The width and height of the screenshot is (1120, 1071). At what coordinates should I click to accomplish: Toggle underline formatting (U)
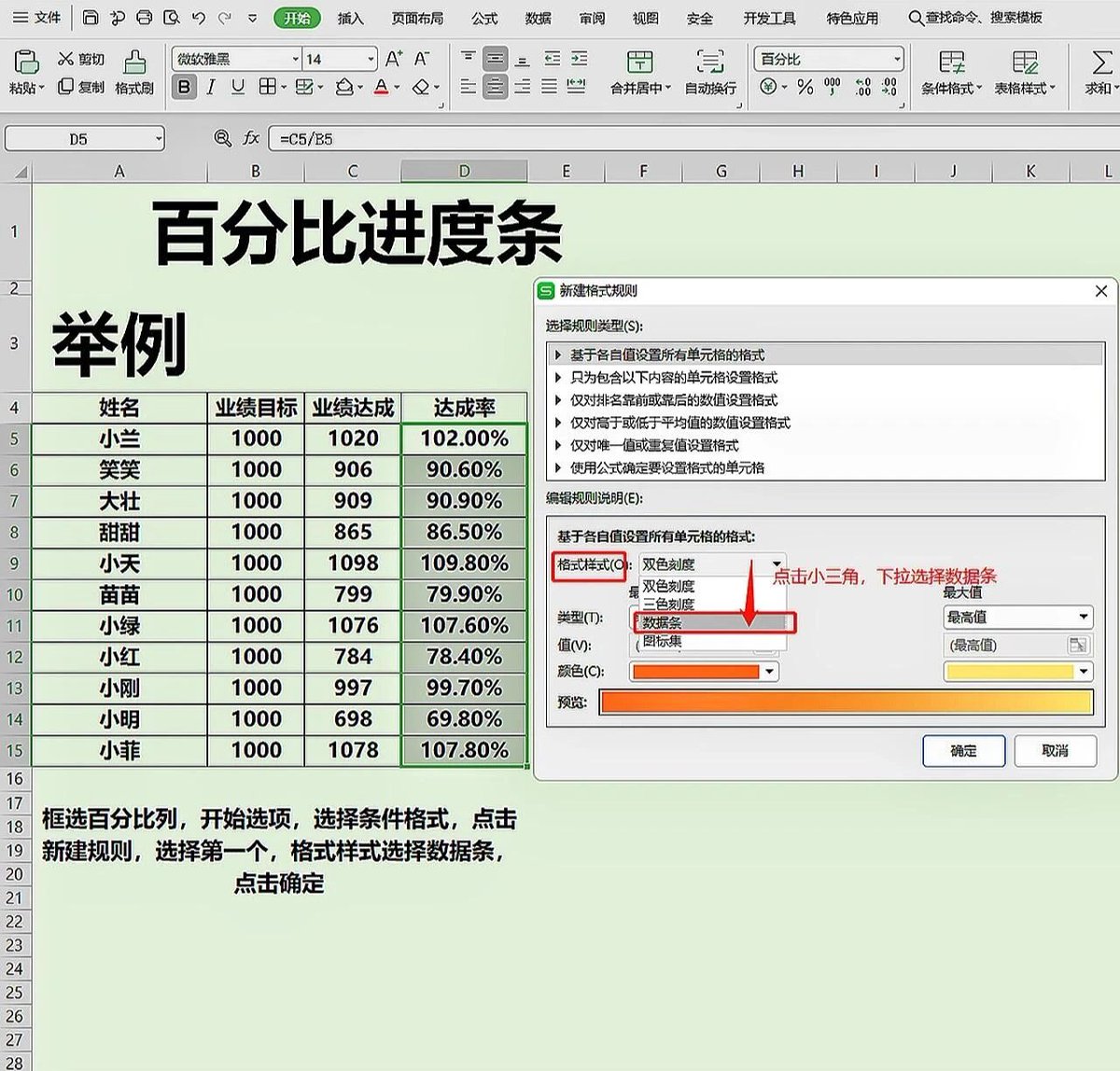[238, 87]
